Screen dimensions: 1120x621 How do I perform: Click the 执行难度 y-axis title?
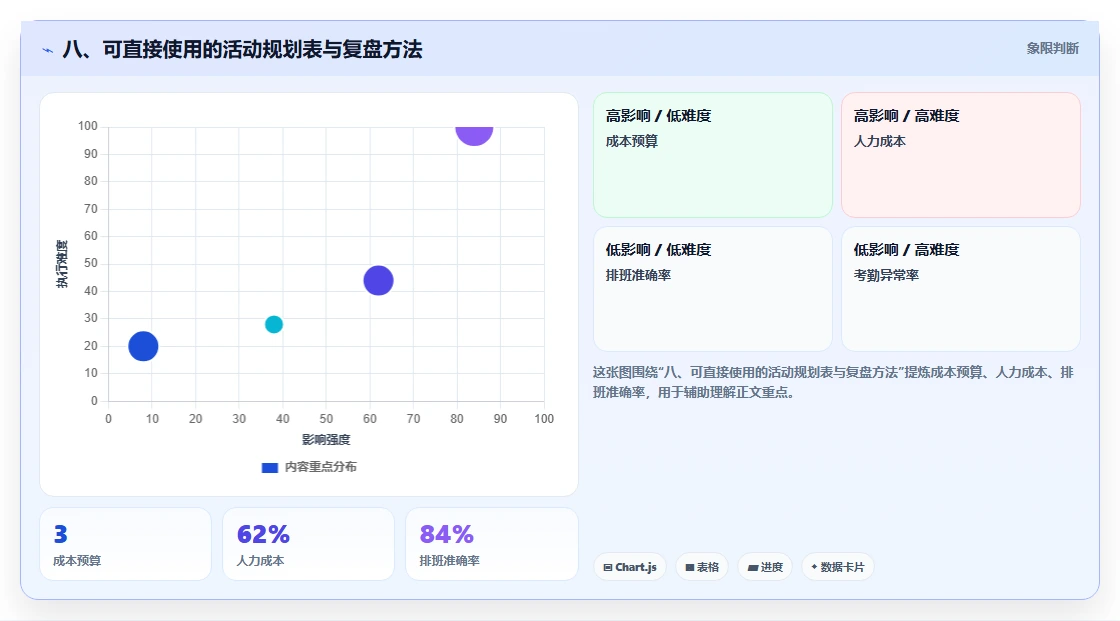point(62,264)
